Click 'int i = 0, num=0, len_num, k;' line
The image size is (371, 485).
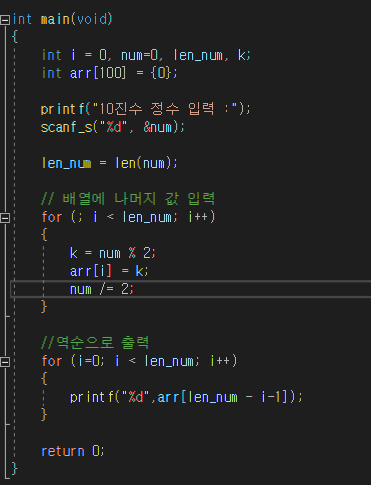pos(146,55)
